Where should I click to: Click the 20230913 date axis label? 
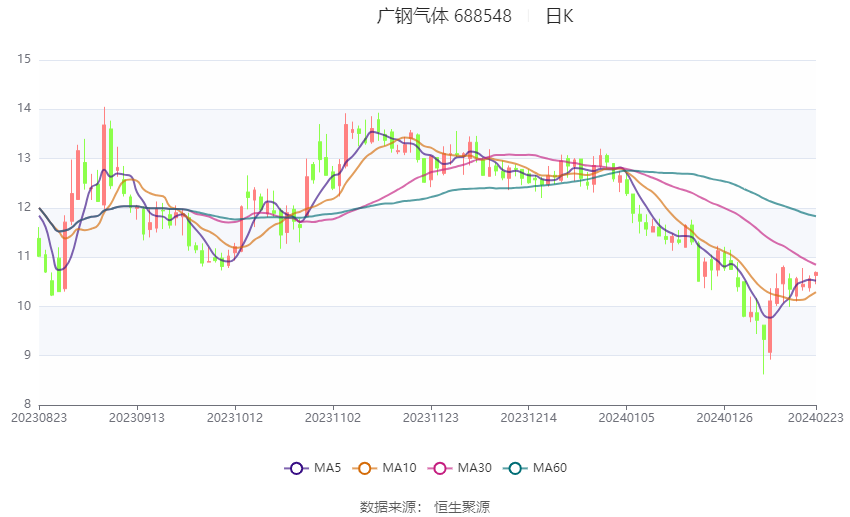pyautogui.click(x=137, y=418)
